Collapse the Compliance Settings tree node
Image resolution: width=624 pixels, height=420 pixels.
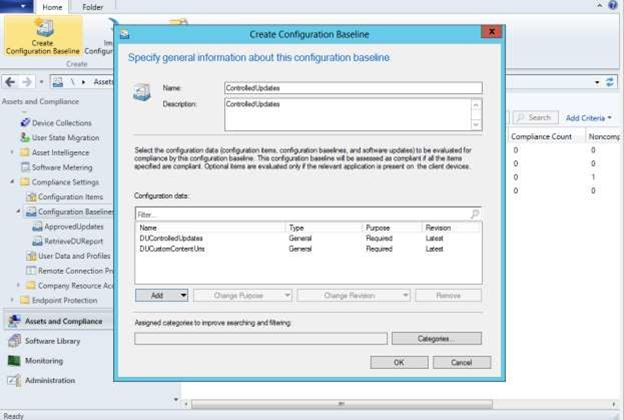click(x=12, y=182)
